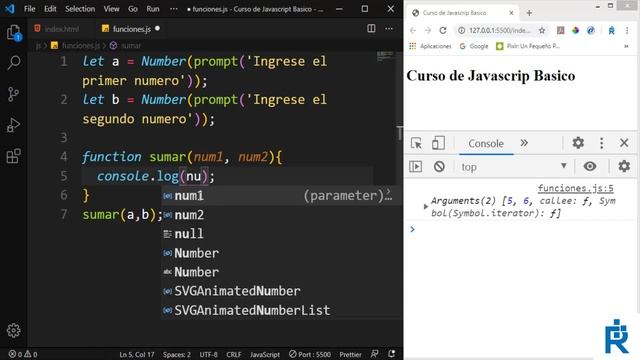Click Port : 5500 live server status
Image resolution: width=640 pixels, height=360 pixels.
click(310, 354)
